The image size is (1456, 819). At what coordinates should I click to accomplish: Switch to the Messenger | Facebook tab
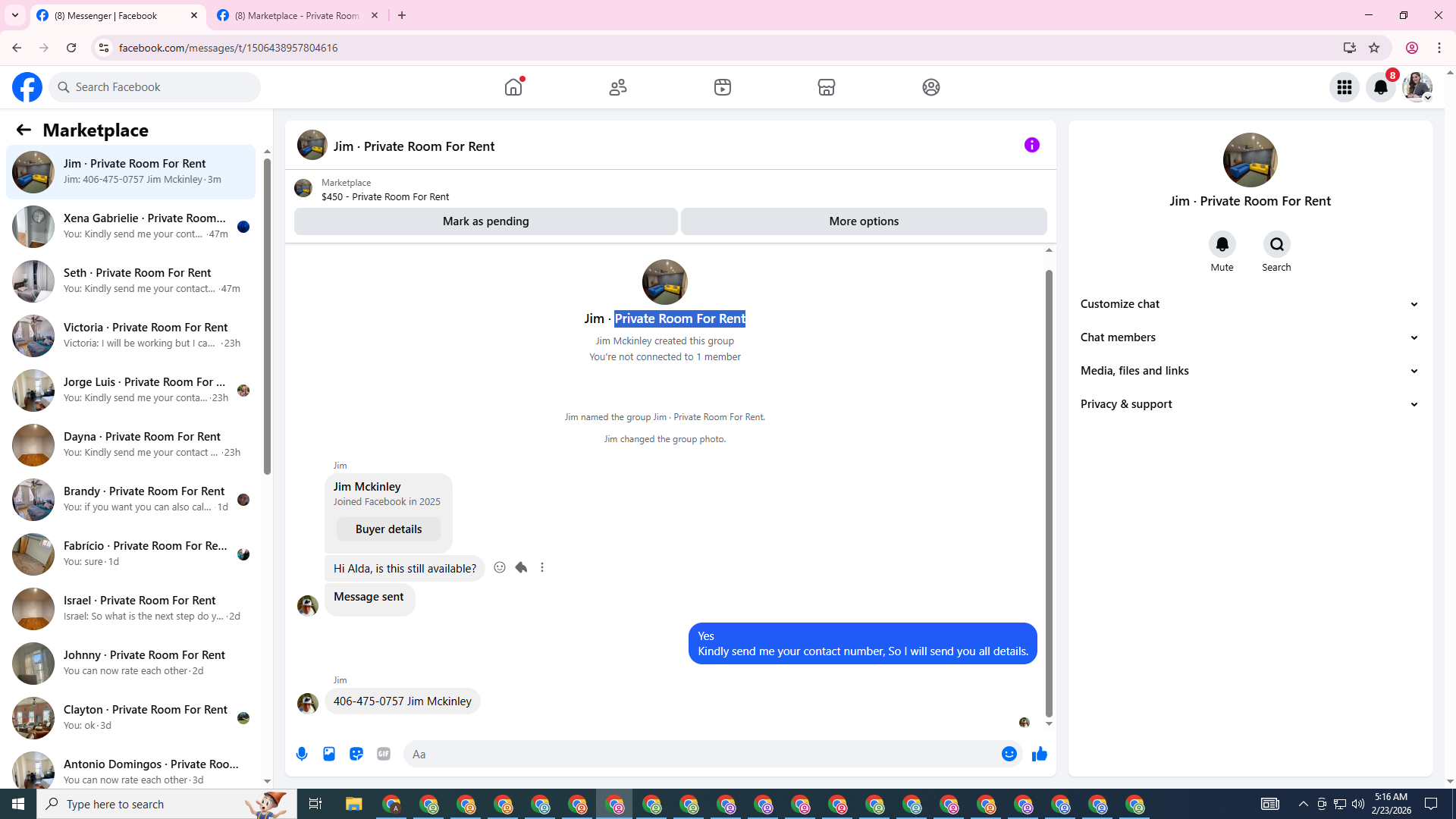[118, 15]
